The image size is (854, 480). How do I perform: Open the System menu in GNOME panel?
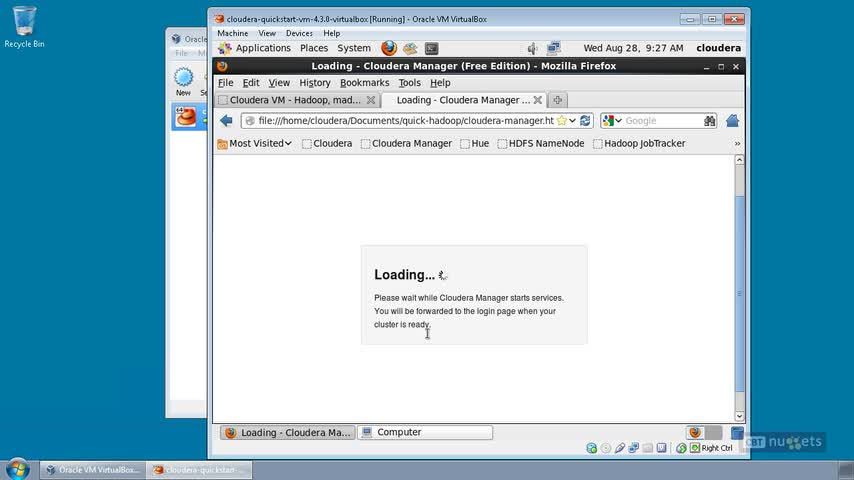pyautogui.click(x=353, y=48)
